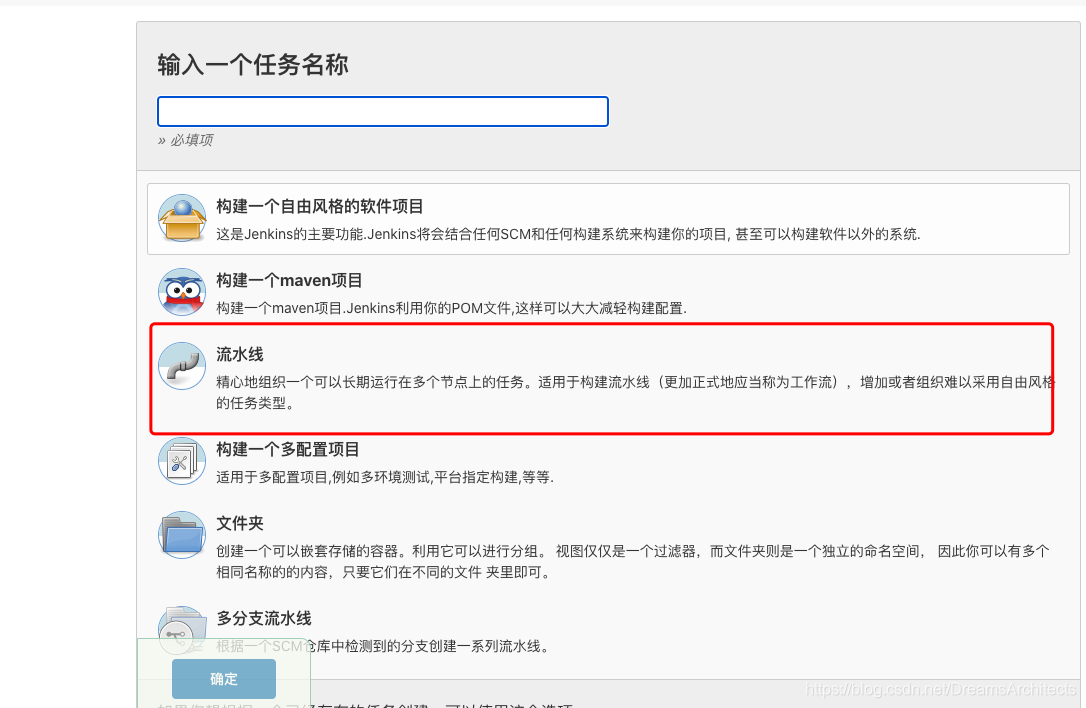
Task: Select the maven project penguin icon
Action: (x=181, y=291)
